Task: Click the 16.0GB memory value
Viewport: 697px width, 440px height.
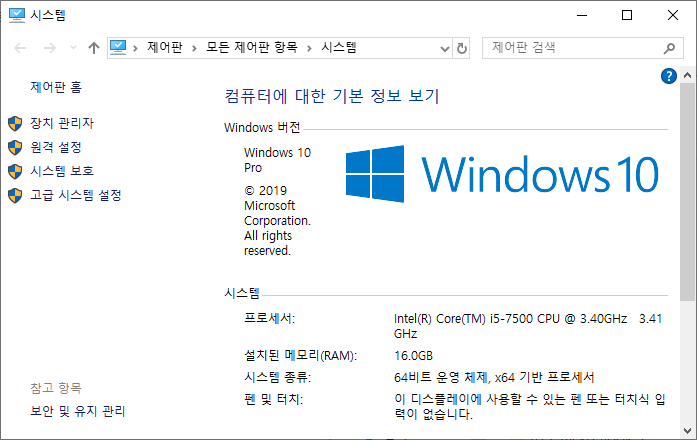Action: (x=413, y=356)
